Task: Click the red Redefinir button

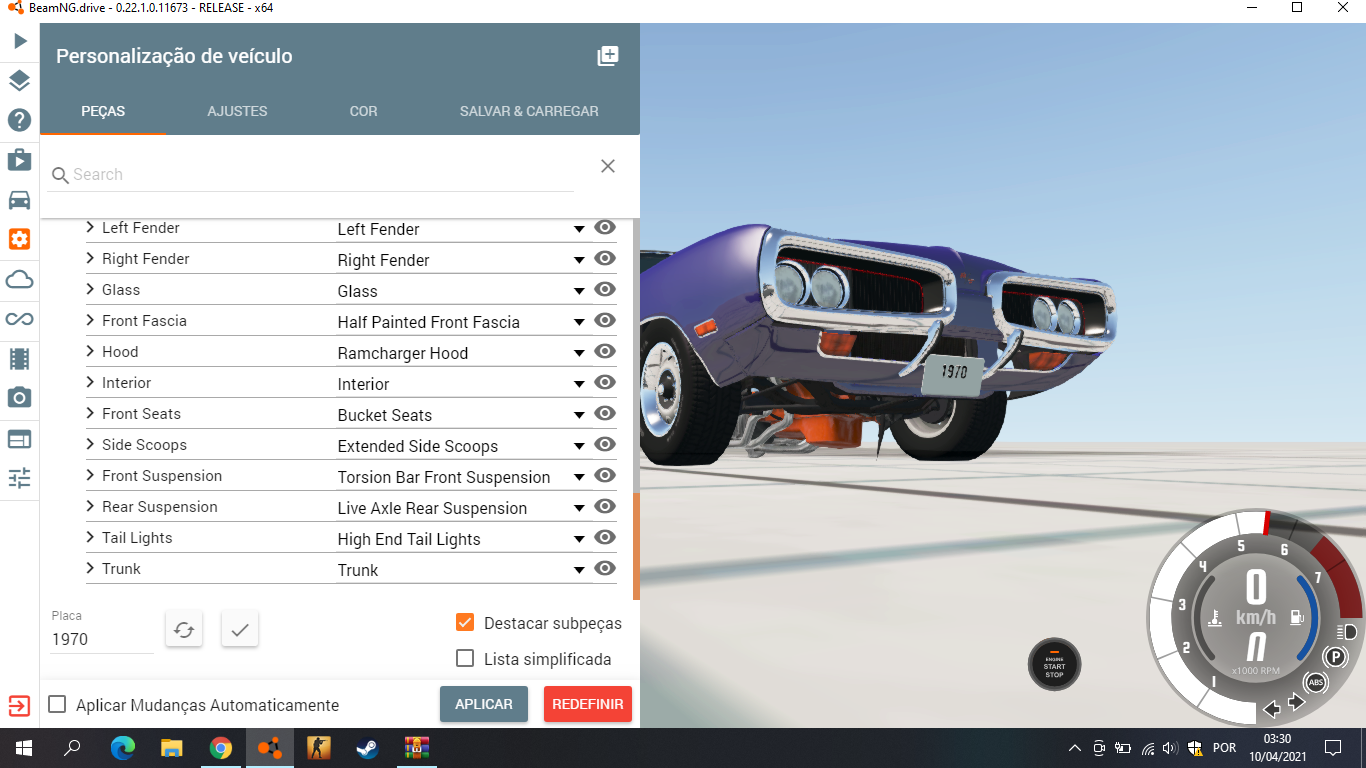Action: [588, 704]
